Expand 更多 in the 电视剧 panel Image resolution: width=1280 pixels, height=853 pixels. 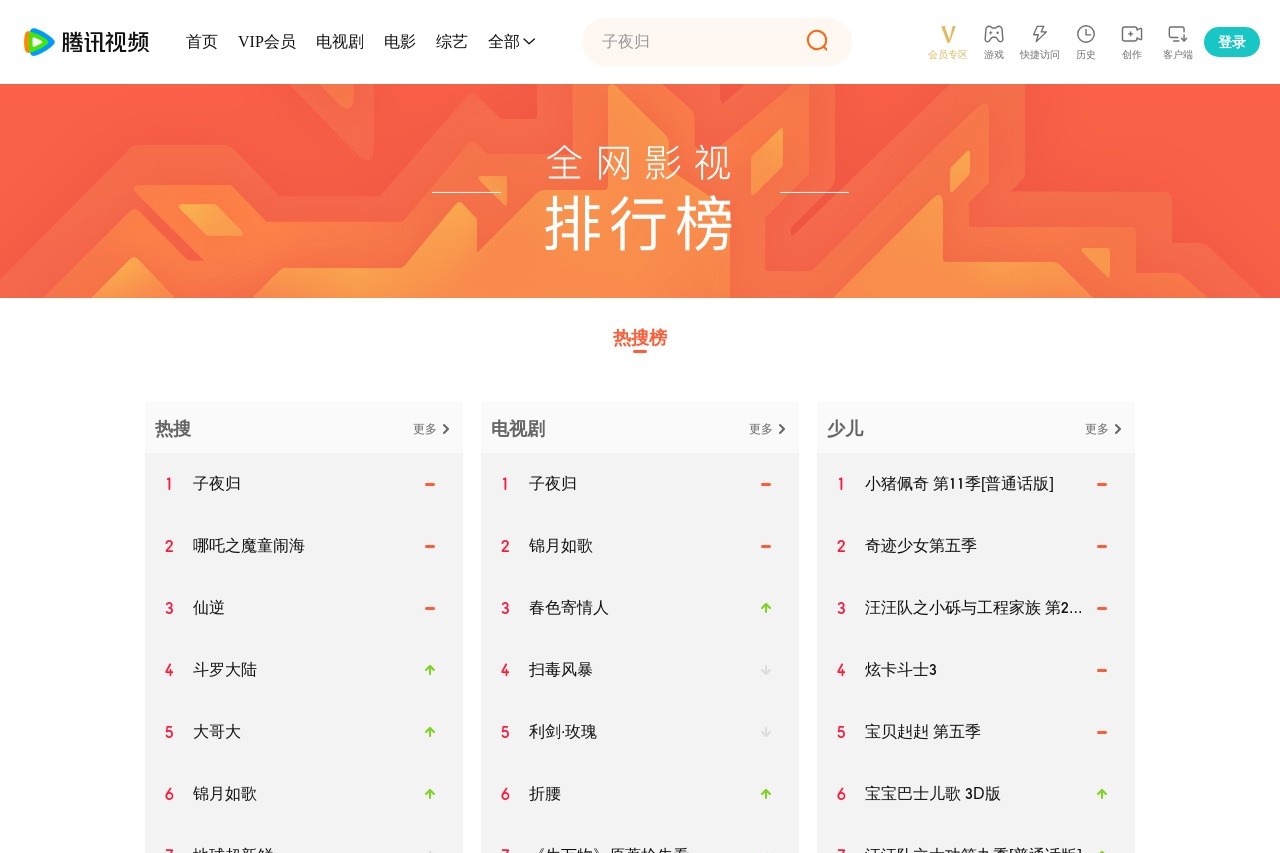pos(767,429)
